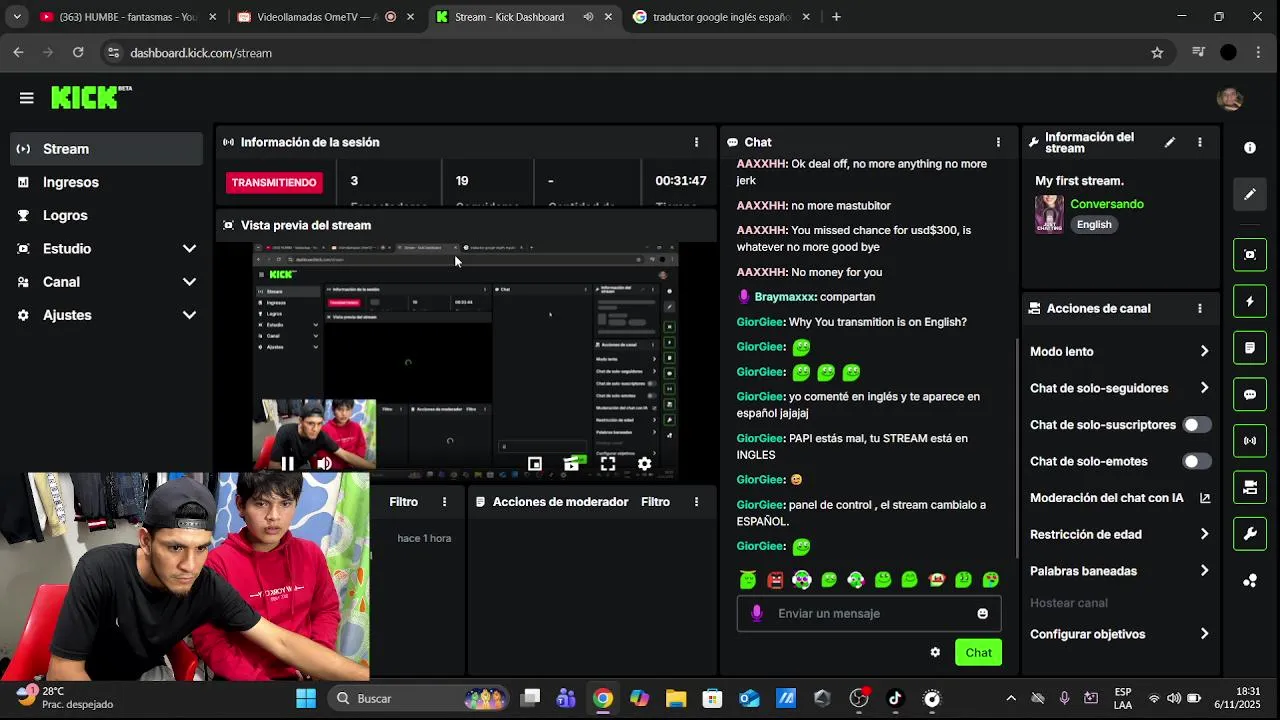Click the purple microphone icon in message box
Image resolution: width=1280 pixels, height=720 pixels.
pyautogui.click(x=757, y=613)
